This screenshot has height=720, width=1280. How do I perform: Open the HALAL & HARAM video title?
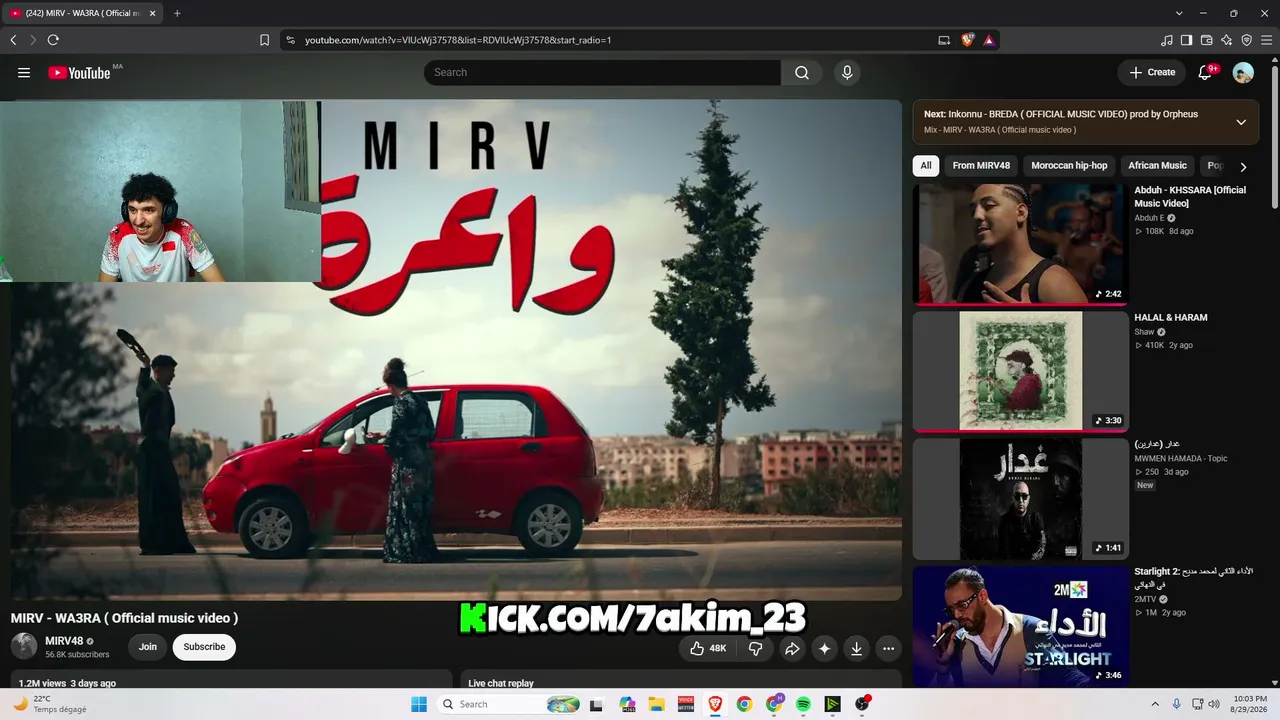pos(1171,317)
